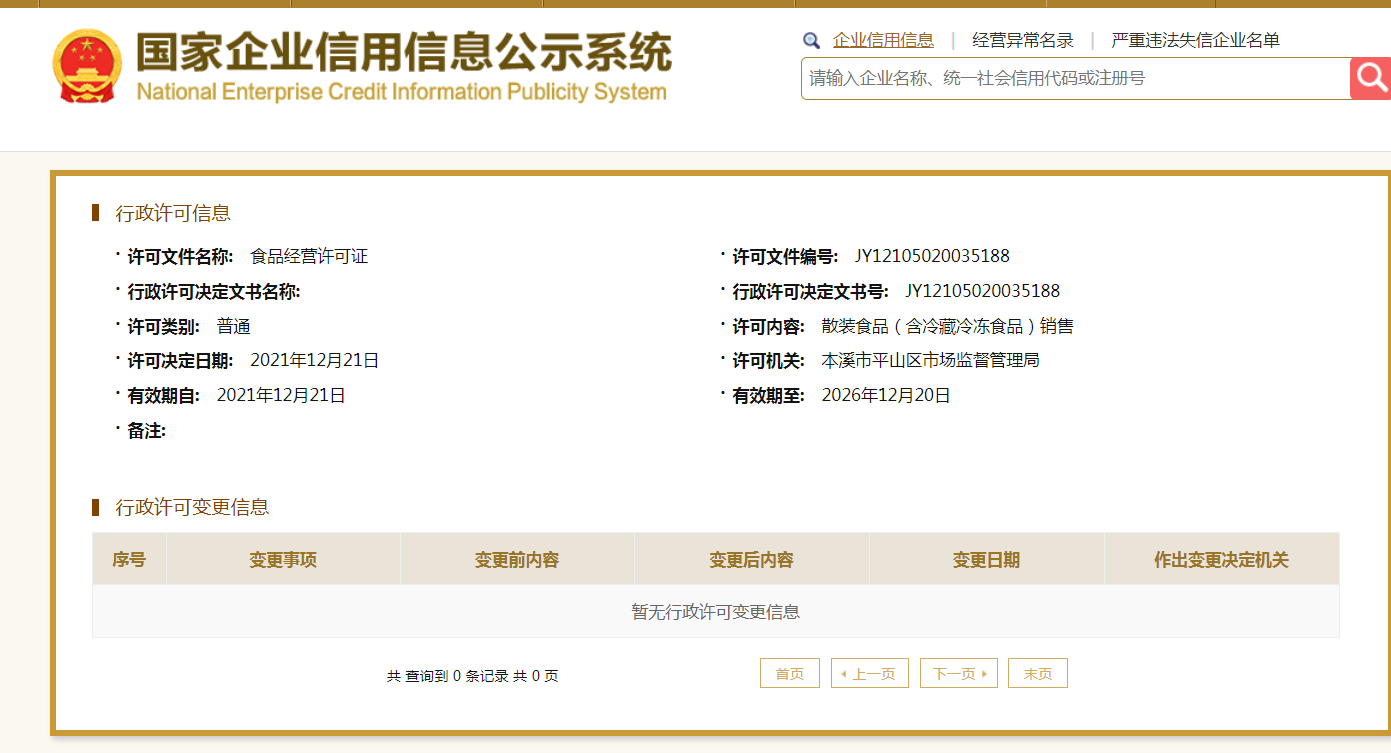Click 本溪市平山区市场监督管理局 authority text
The width and height of the screenshot is (1391, 753).
click(x=931, y=360)
